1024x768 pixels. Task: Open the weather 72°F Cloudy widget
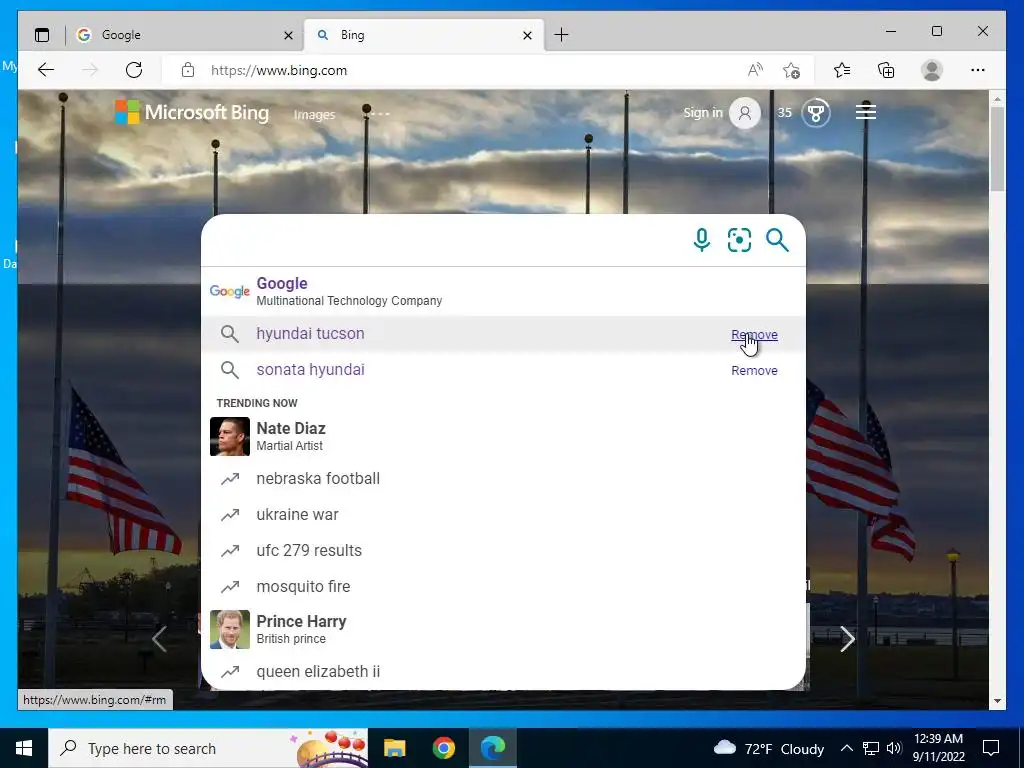769,748
